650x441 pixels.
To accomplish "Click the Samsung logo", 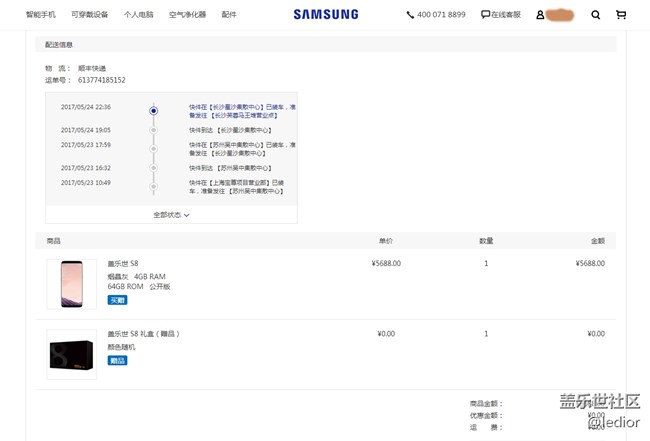I will [x=325, y=15].
